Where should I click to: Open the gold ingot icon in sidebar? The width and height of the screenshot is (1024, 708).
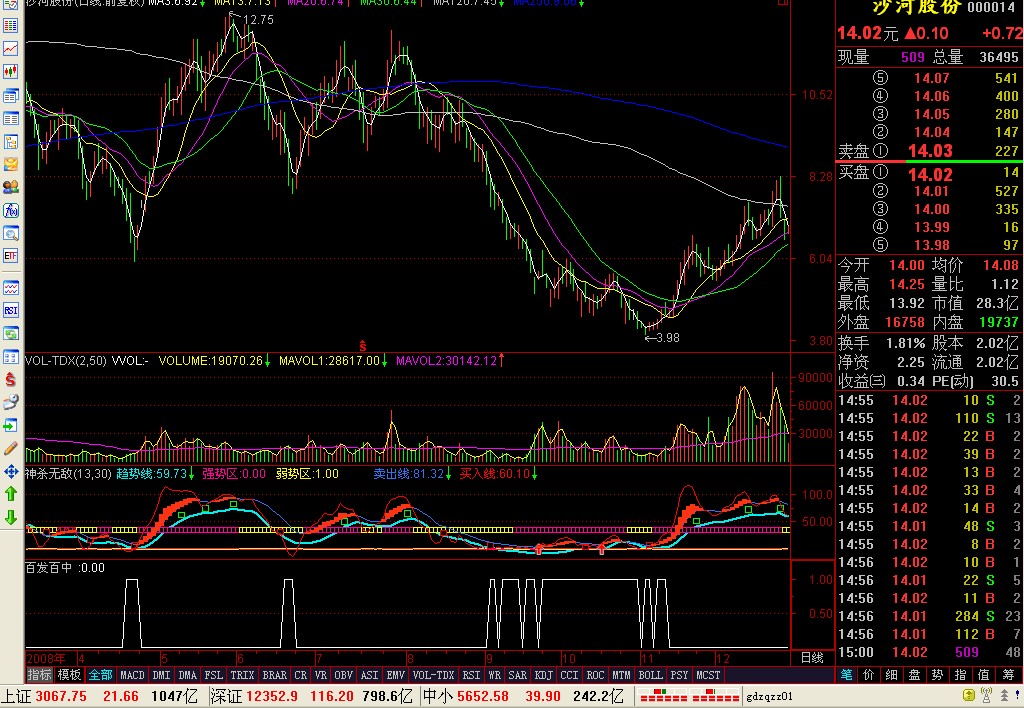click(x=10, y=165)
